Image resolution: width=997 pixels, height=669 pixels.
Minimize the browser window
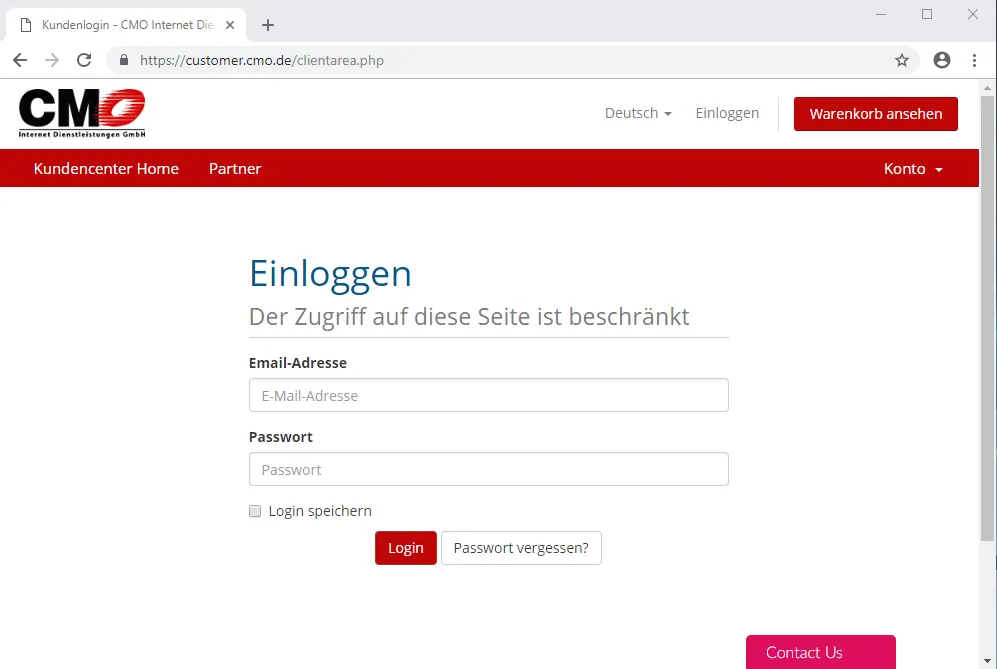pos(881,14)
